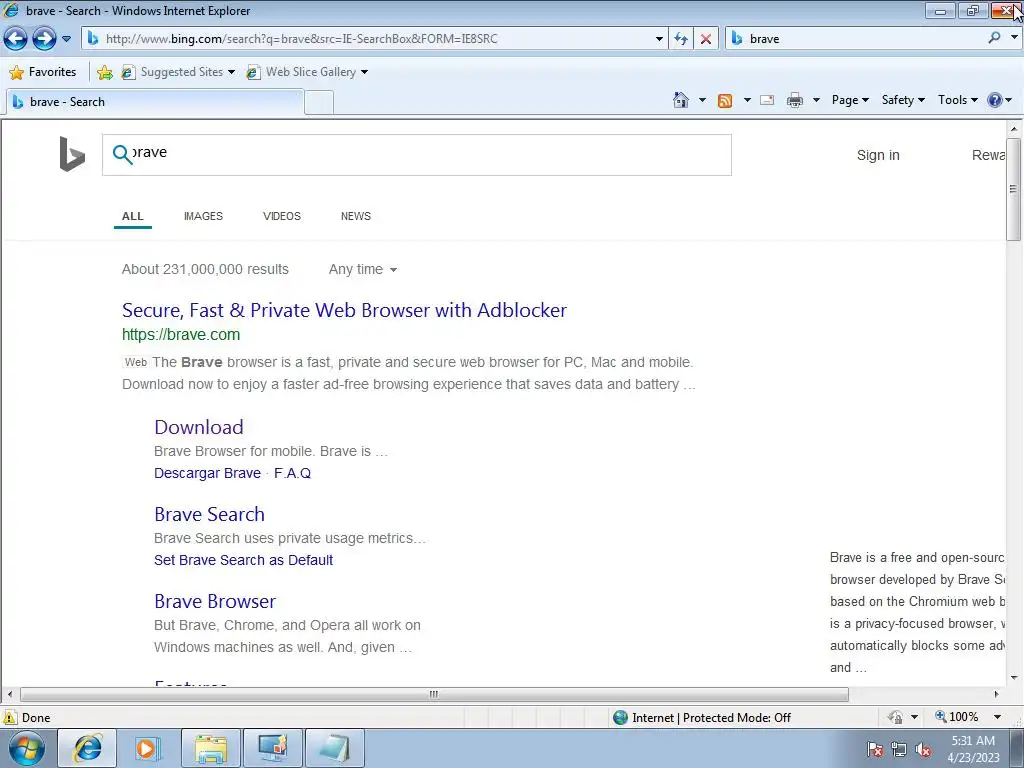Click the privacy report icon in status bar
Screen dimensions: 1024x768
click(895, 717)
